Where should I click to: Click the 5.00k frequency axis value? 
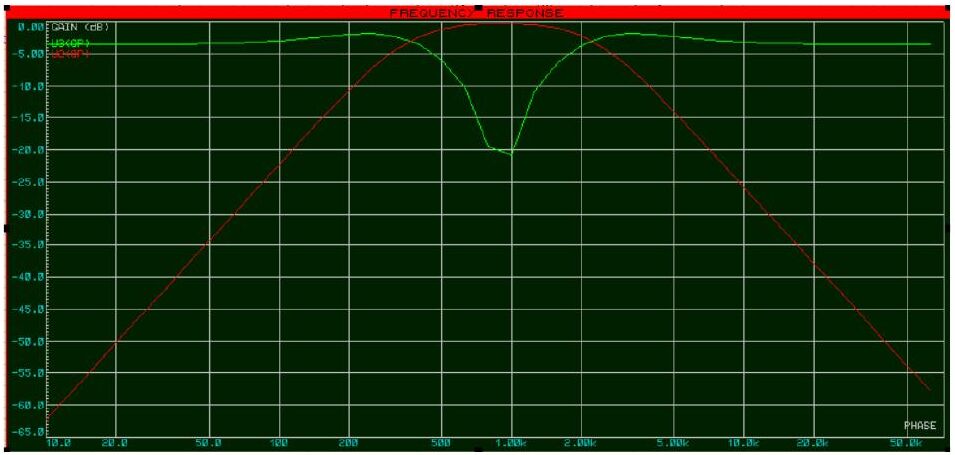tap(673, 443)
